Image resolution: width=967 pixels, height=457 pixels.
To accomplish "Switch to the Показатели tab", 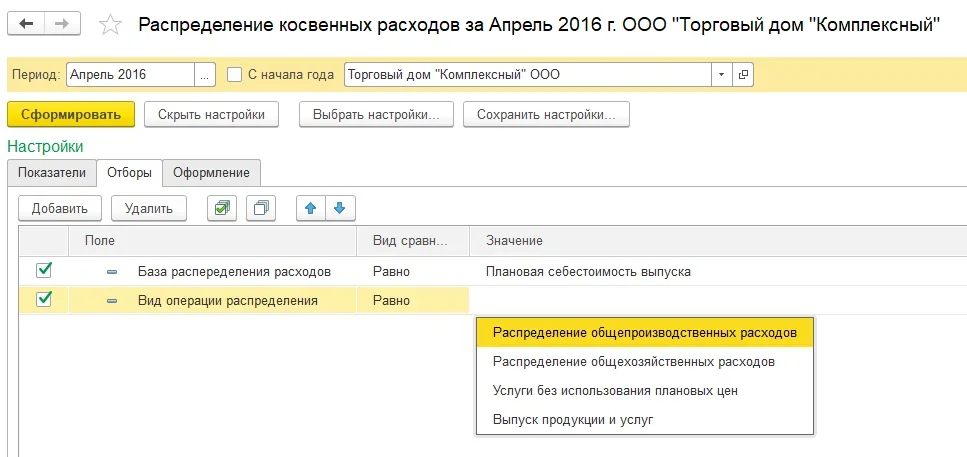I will (52, 173).
